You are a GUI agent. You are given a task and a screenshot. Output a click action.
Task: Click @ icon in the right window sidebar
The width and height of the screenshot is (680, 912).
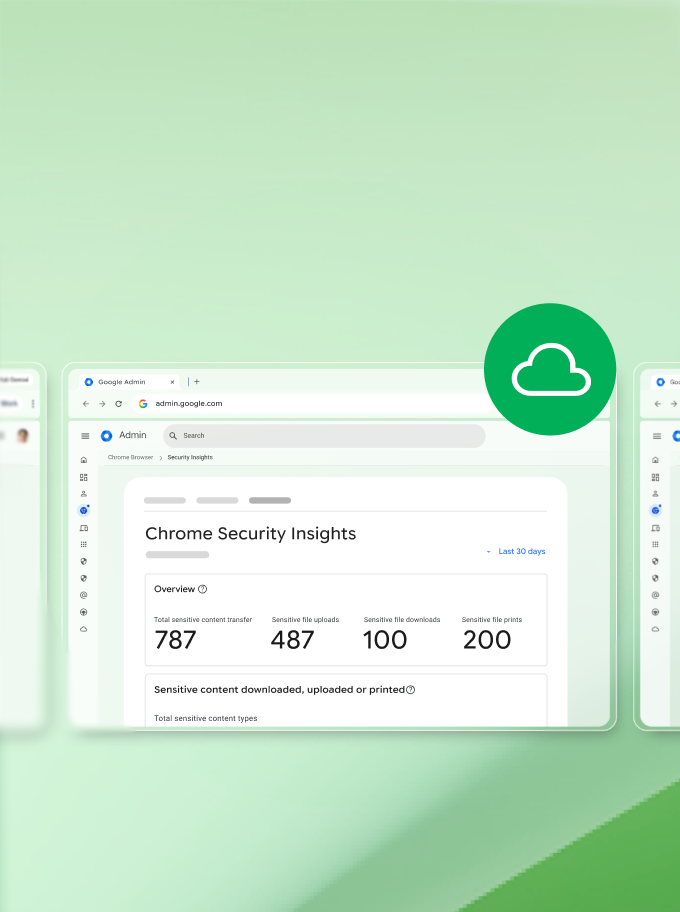(656, 595)
